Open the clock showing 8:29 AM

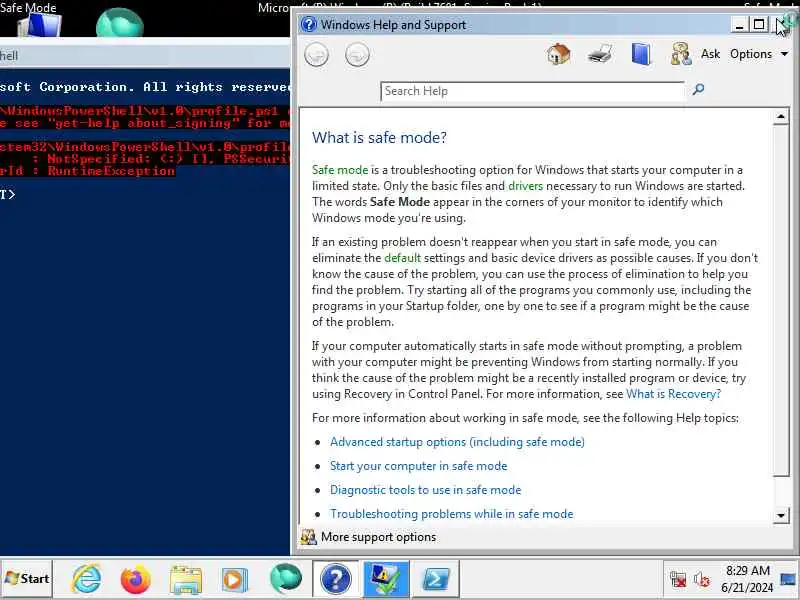pos(747,579)
